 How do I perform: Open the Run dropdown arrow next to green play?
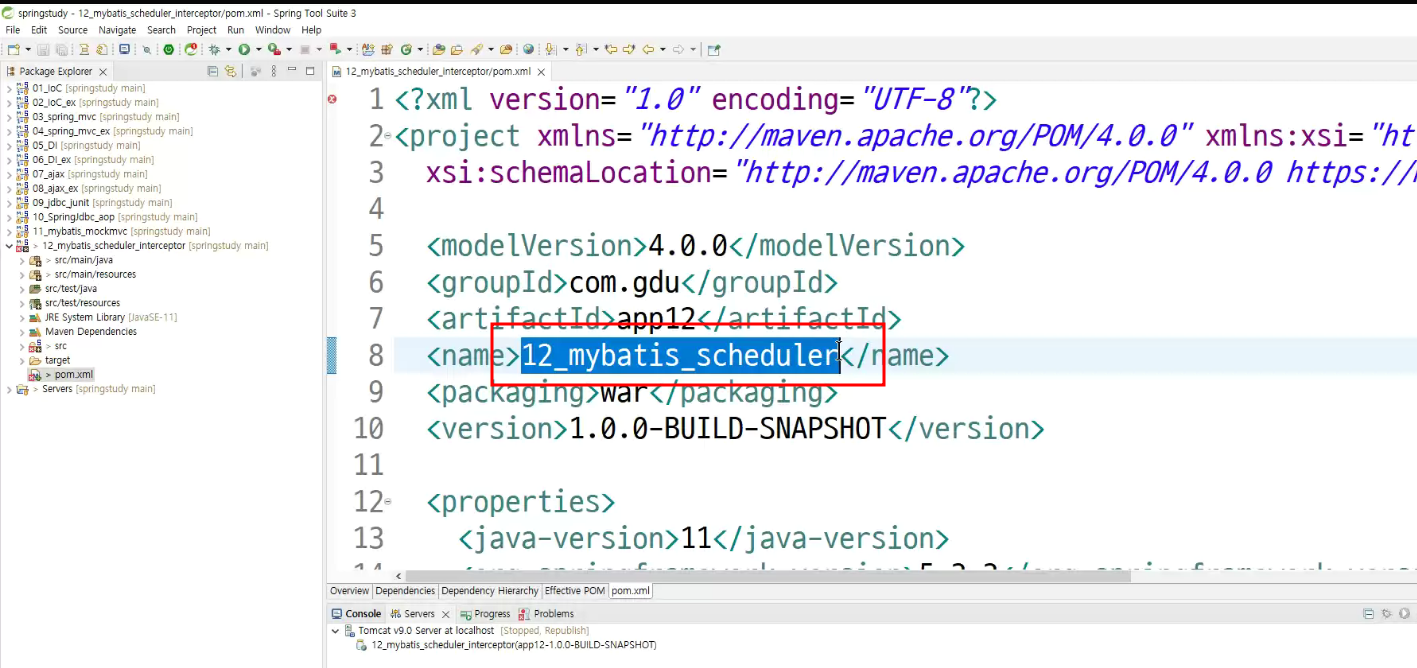pos(258,49)
